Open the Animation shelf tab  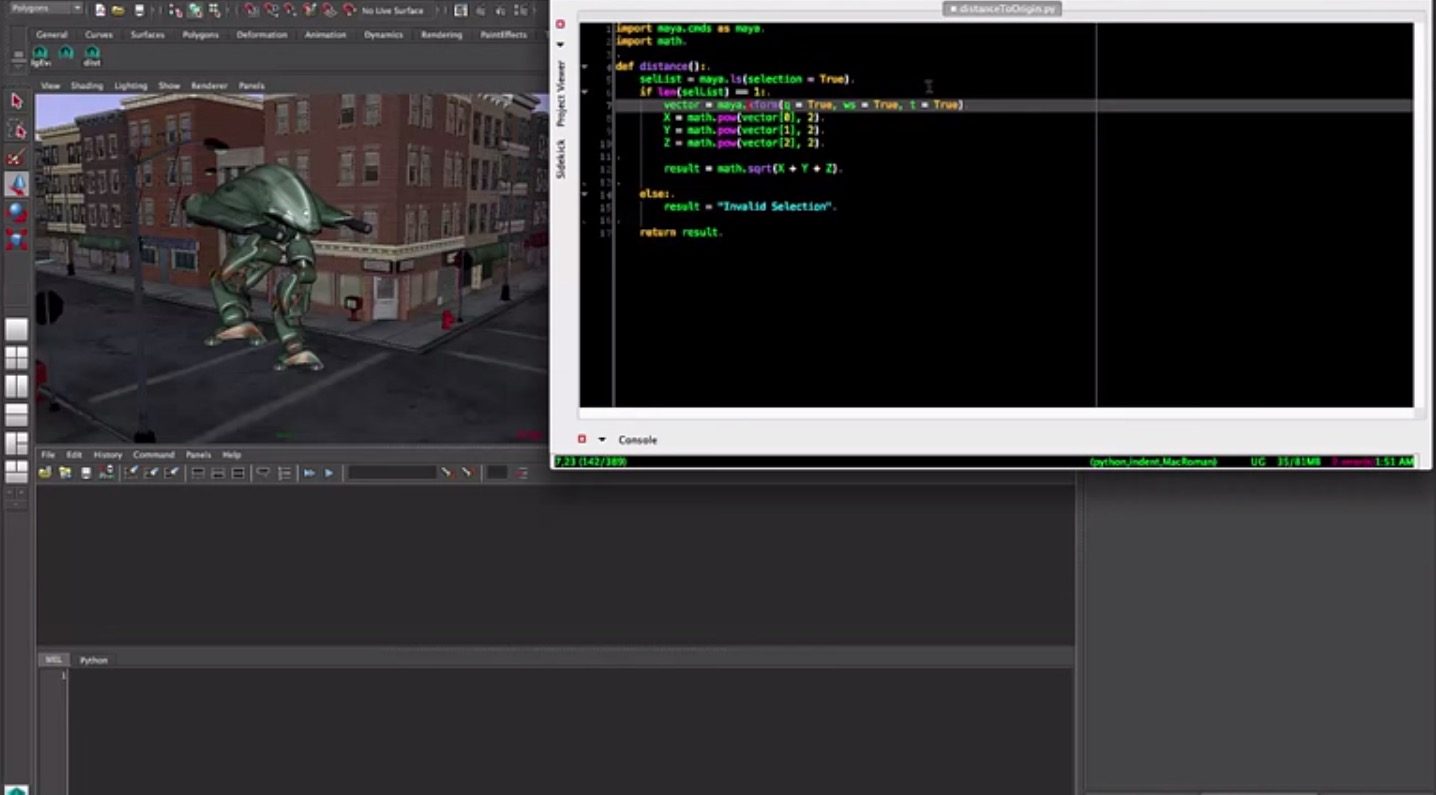tap(325, 34)
